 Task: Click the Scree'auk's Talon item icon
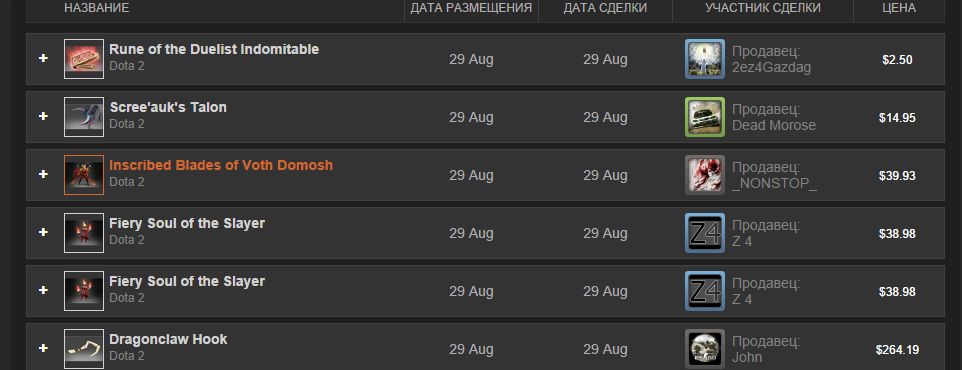click(84, 117)
